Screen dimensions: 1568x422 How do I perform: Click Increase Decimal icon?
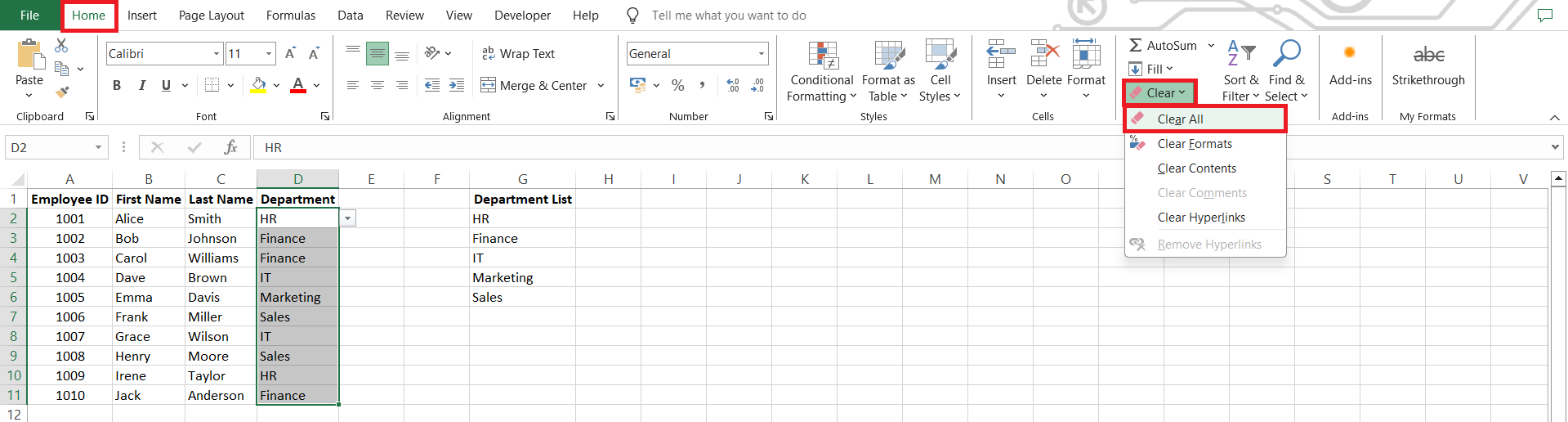[x=733, y=85]
